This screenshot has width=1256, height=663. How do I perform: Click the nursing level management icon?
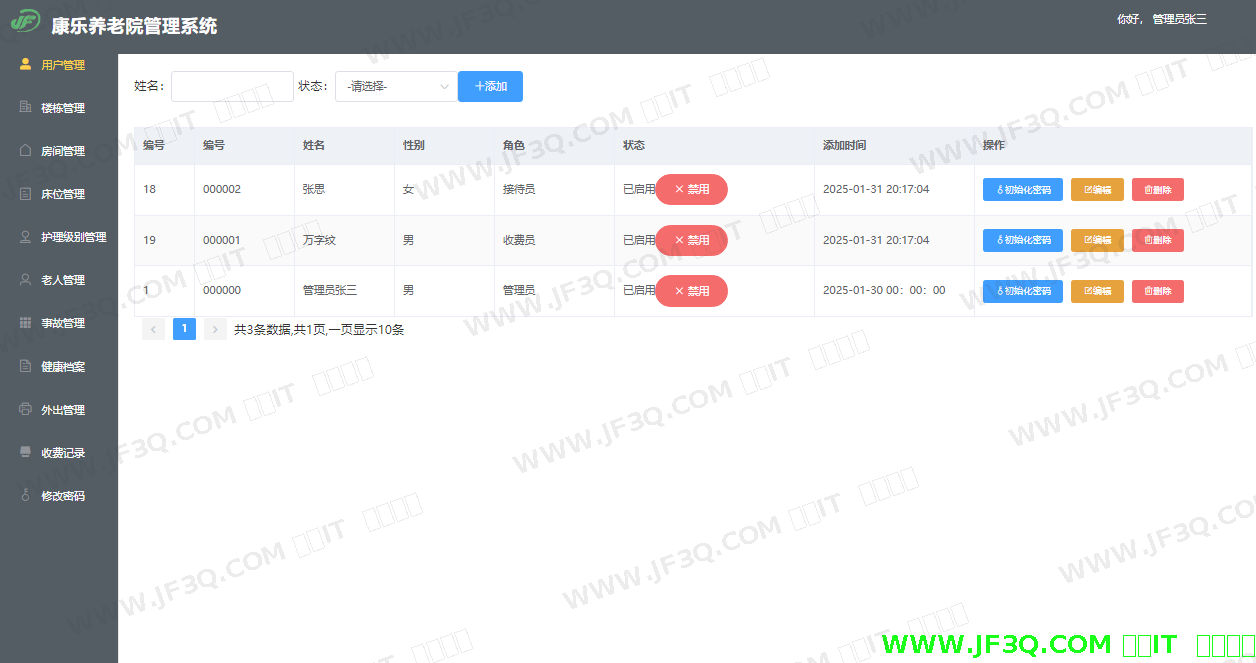pyautogui.click(x=26, y=237)
